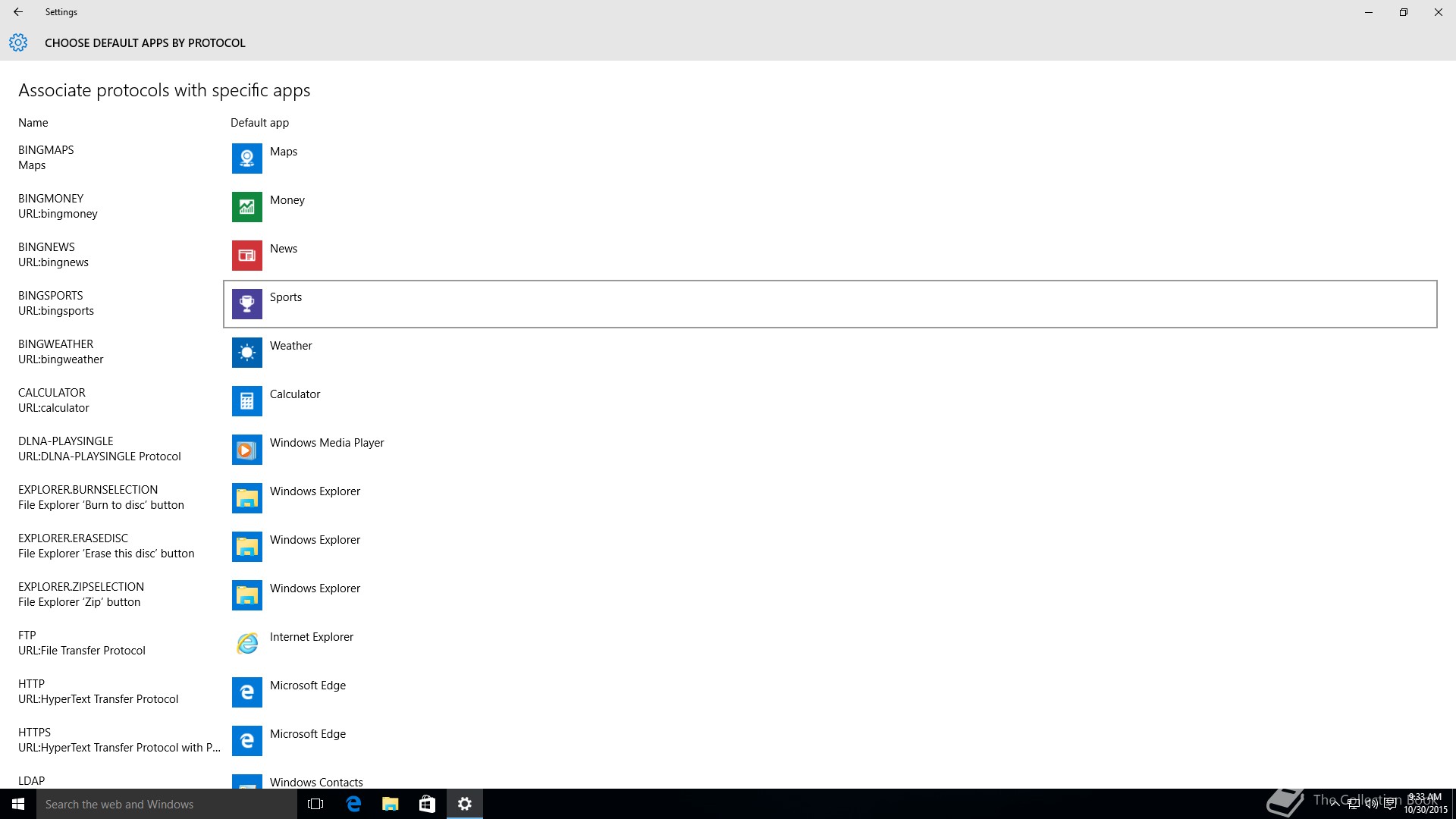Launch Microsoft Edge from the taskbar
This screenshot has height=819, width=1456.
pos(353,804)
